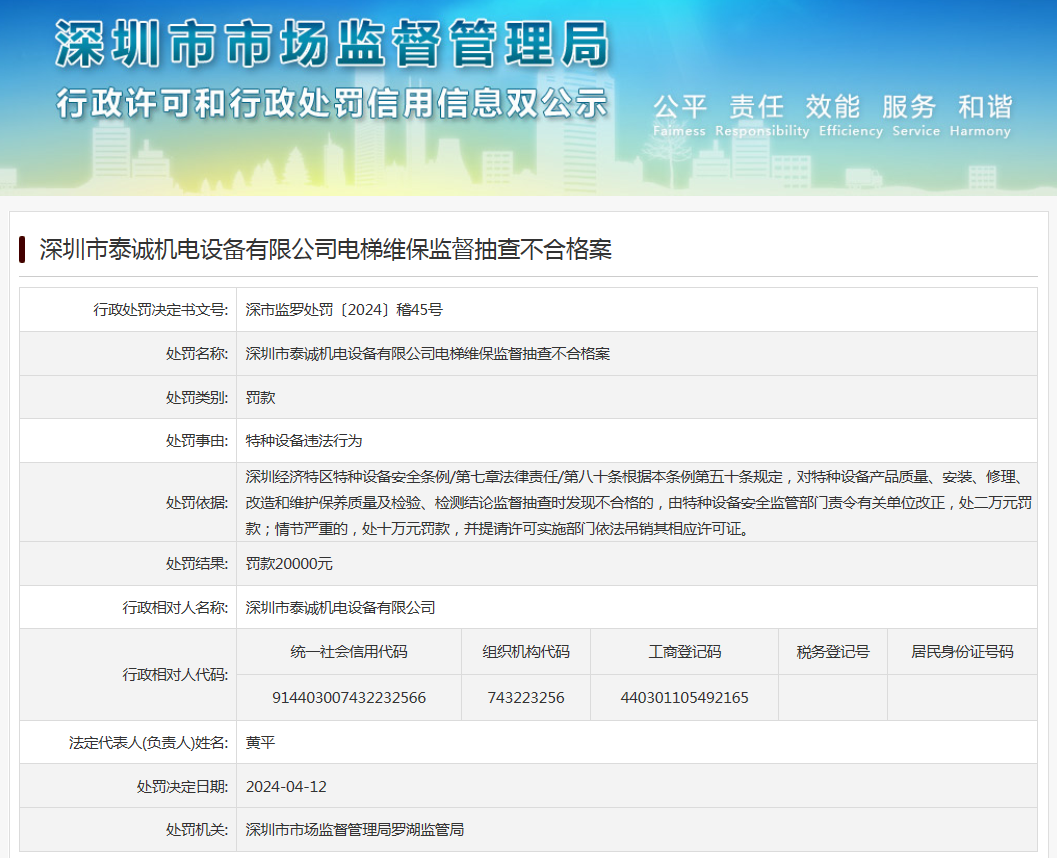The width and height of the screenshot is (1057, 858).
Task: Click the dark red bar beside the case heading
Action: pyautogui.click(x=22, y=249)
